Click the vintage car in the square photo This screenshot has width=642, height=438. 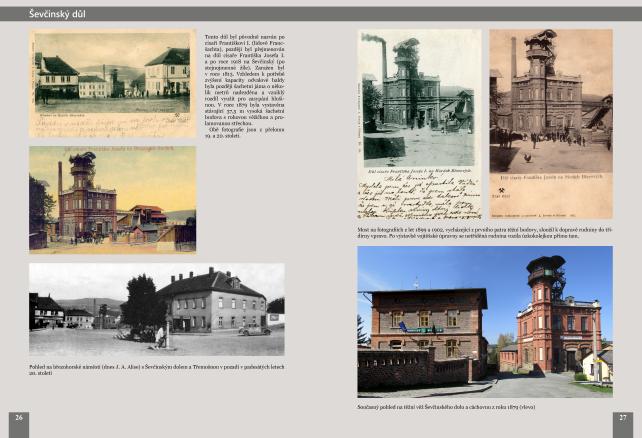(253, 331)
